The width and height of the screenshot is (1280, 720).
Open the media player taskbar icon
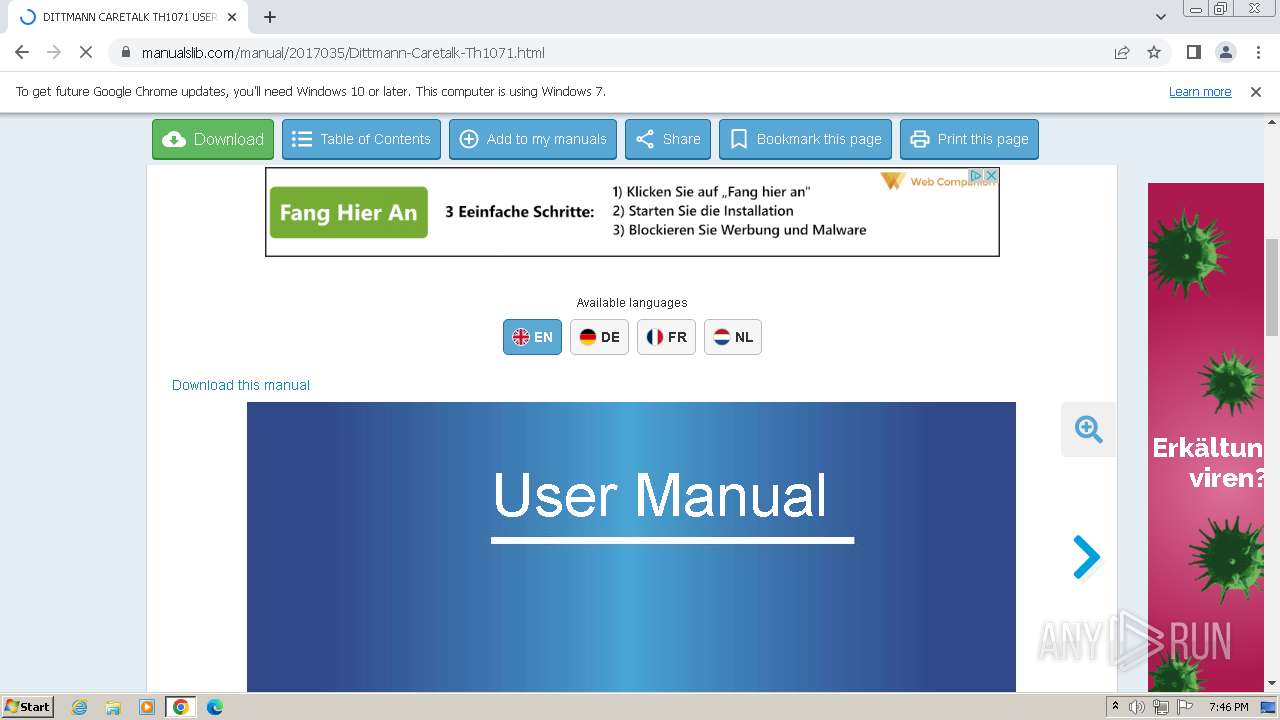[x=147, y=707]
